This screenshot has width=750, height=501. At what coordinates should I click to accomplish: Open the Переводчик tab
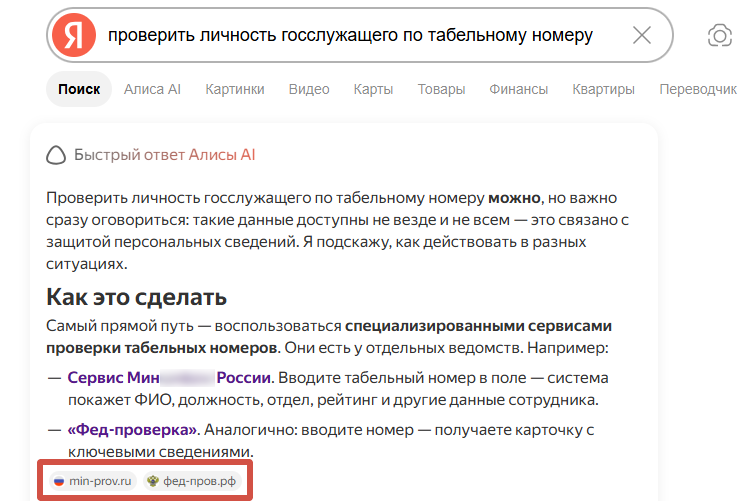click(698, 89)
